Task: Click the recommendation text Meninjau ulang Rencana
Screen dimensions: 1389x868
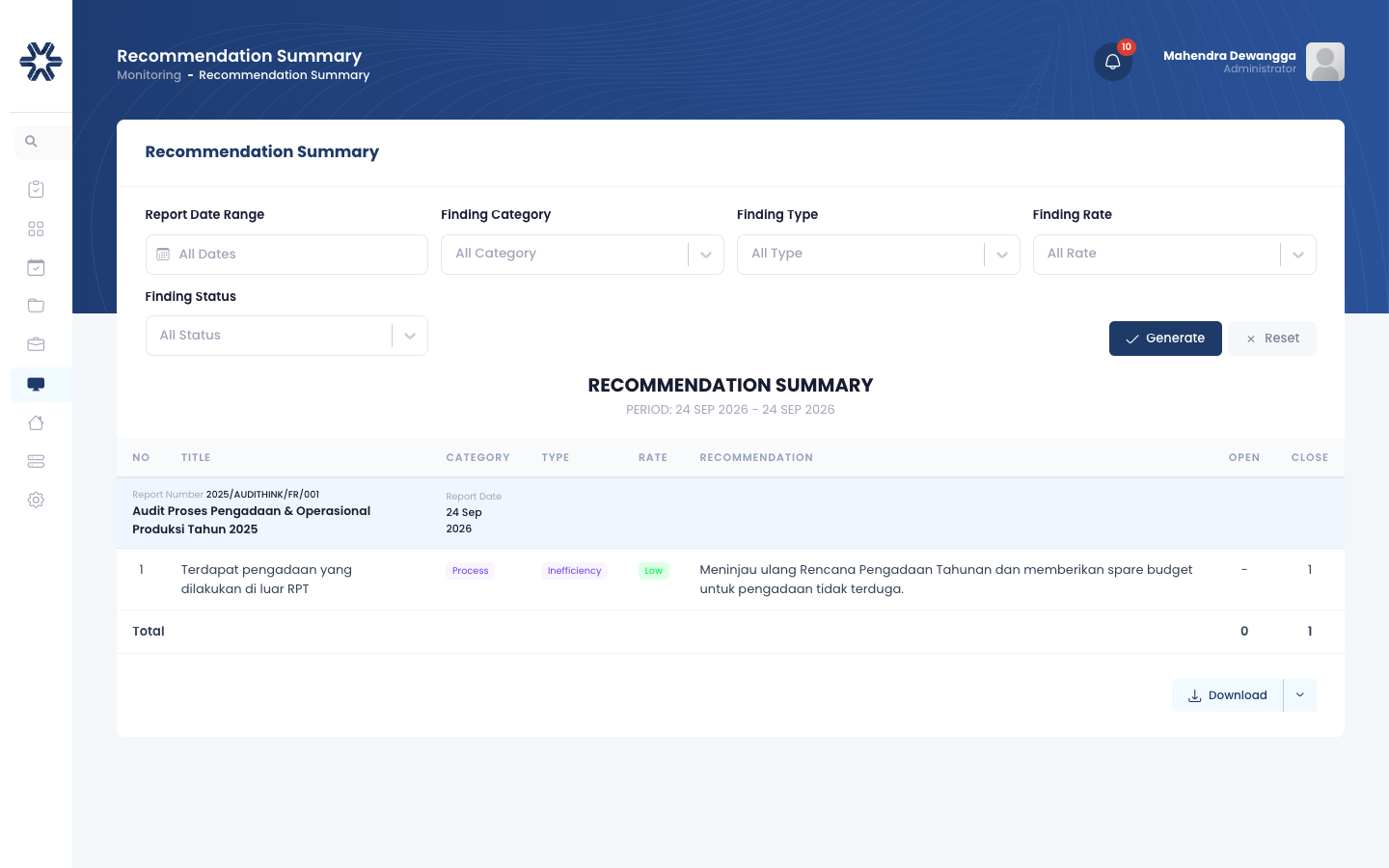Action: [x=946, y=580]
